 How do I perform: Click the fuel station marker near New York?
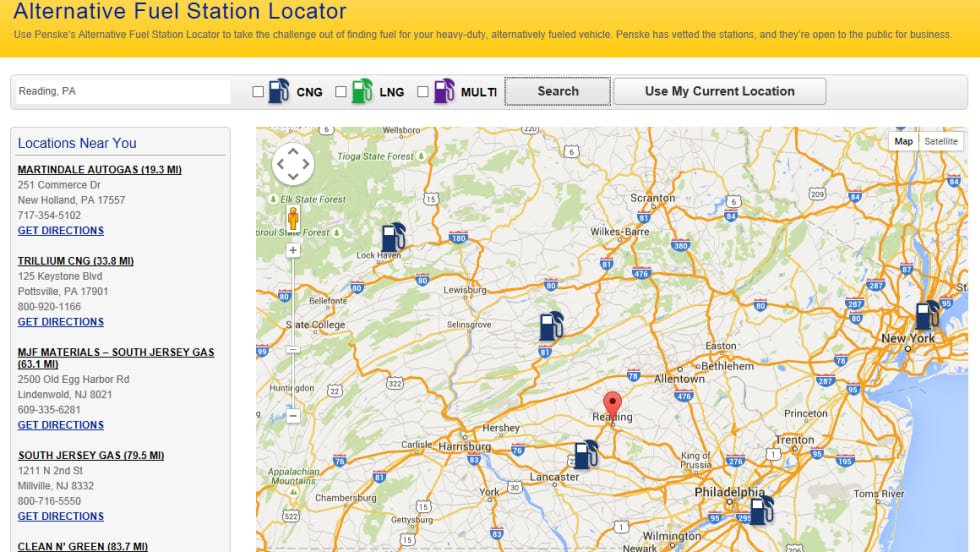point(927,316)
